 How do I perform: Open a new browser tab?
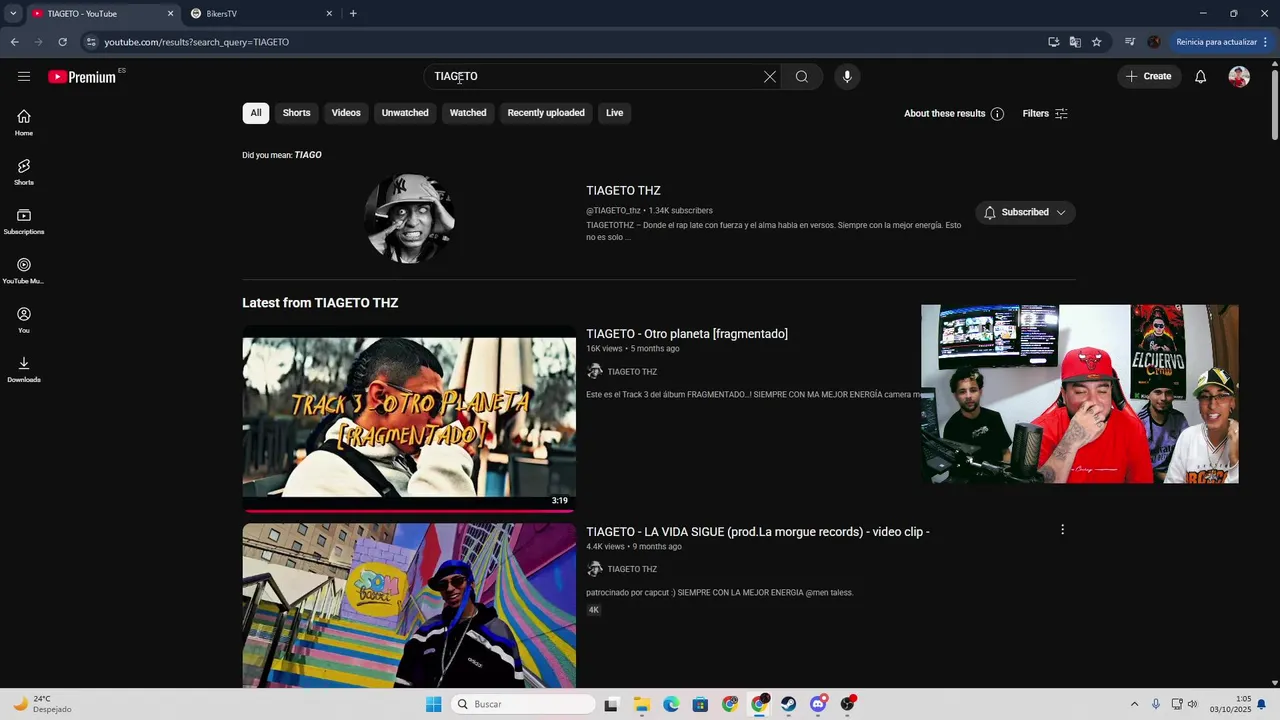tap(353, 14)
